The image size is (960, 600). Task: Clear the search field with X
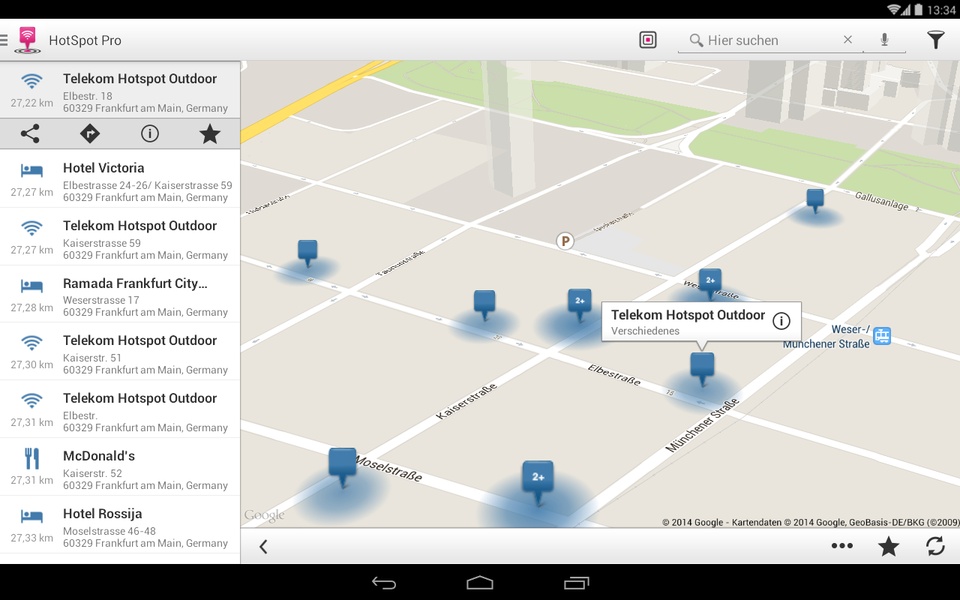848,40
